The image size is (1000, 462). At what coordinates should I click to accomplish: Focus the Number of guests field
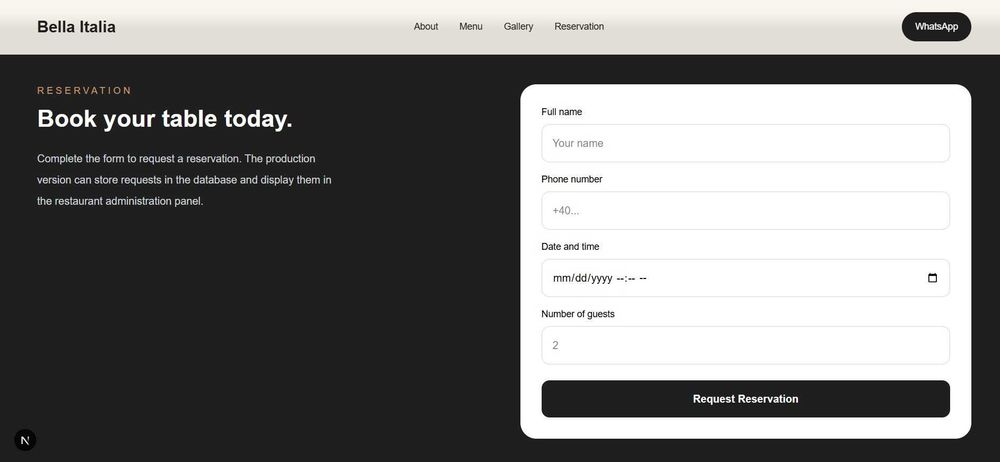[746, 345]
